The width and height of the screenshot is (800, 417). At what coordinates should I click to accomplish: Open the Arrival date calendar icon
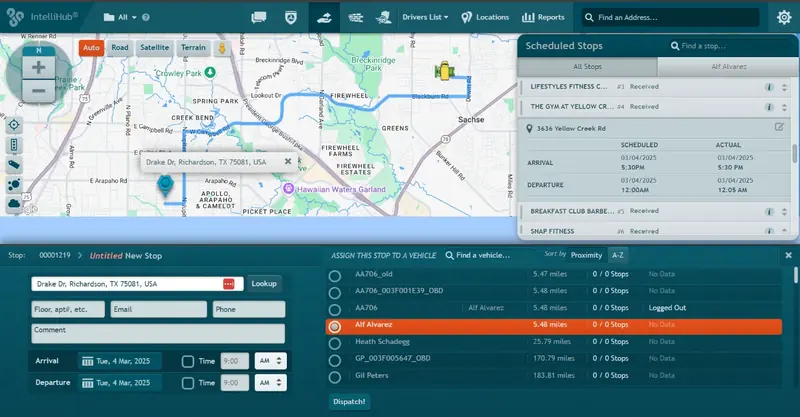pyautogui.click(x=87, y=361)
